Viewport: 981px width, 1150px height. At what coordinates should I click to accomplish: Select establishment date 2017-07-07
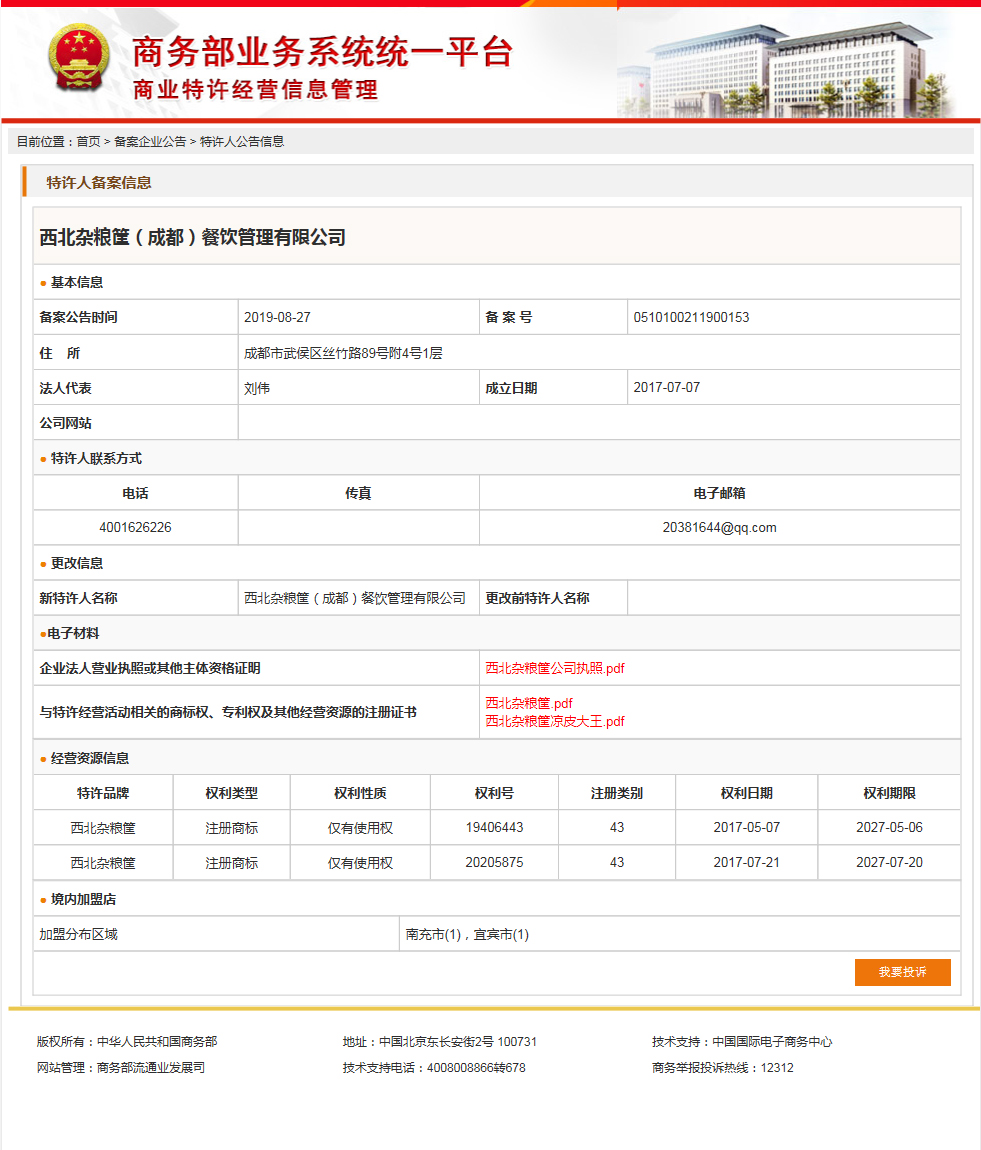coord(666,387)
